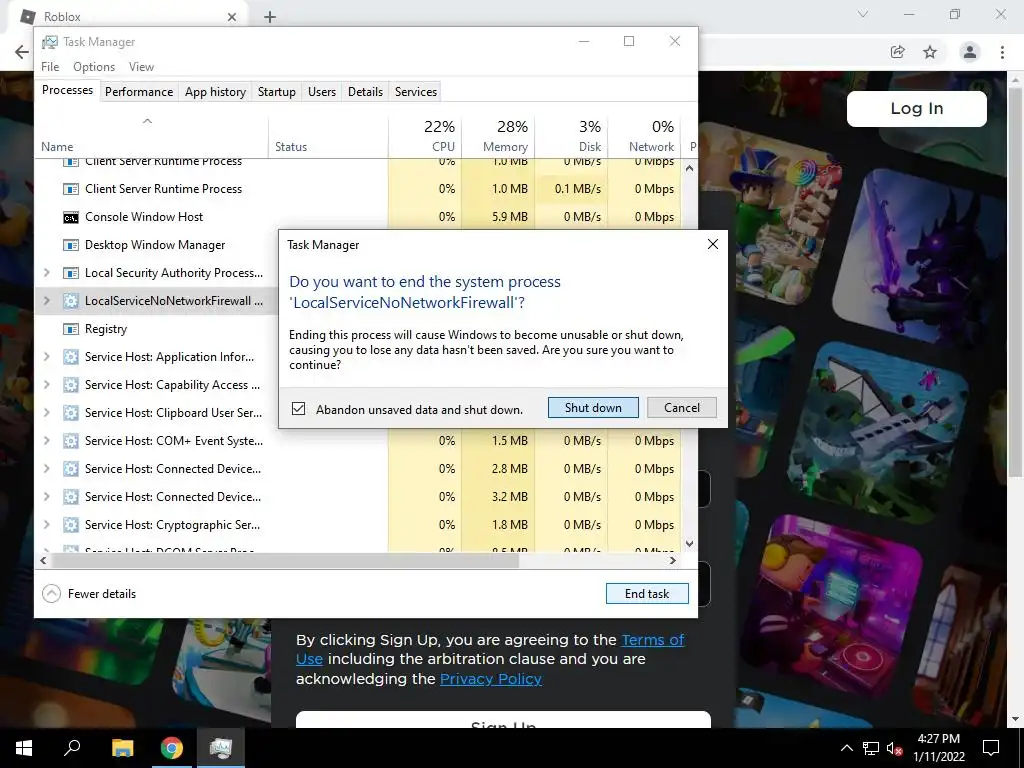Uncheck Abandon unsaved data and shut down
1024x768 pixels.
[x=298, y=409]
